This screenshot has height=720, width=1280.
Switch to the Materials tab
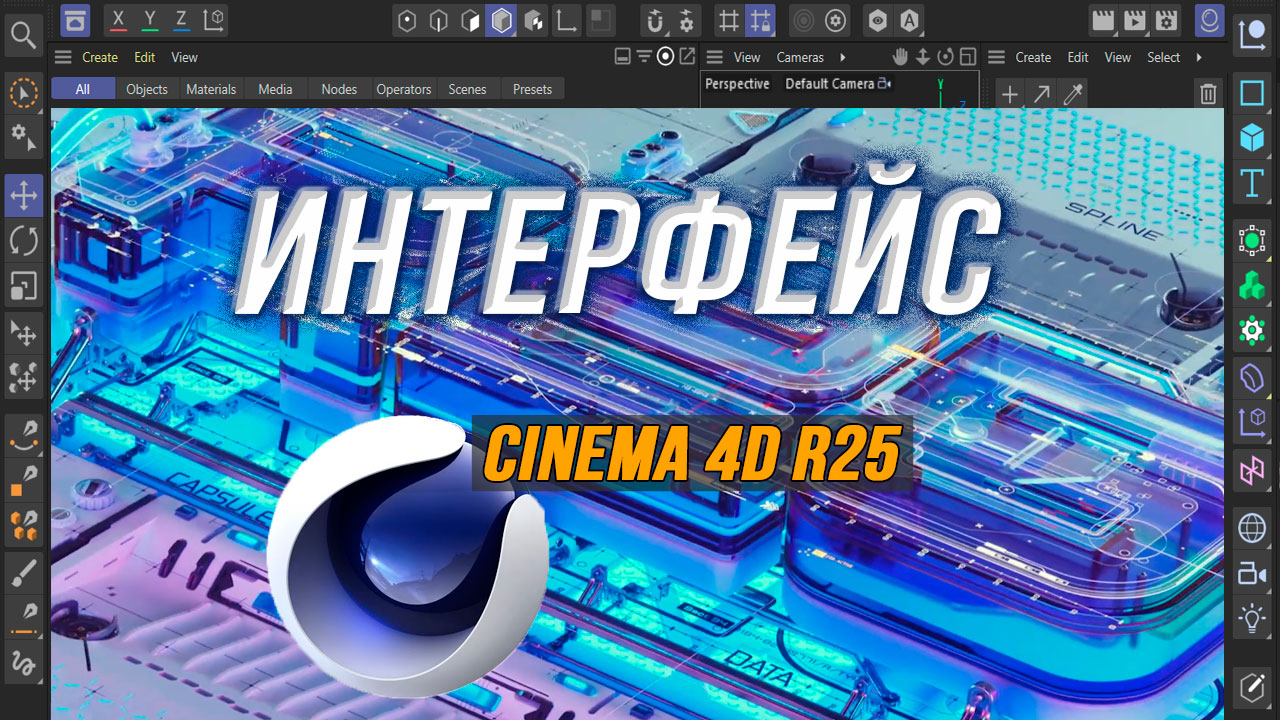point(211,89)
